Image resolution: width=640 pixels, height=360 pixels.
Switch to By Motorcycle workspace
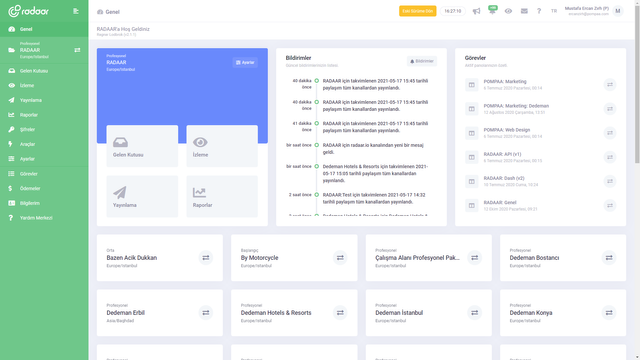coord(340,258)
